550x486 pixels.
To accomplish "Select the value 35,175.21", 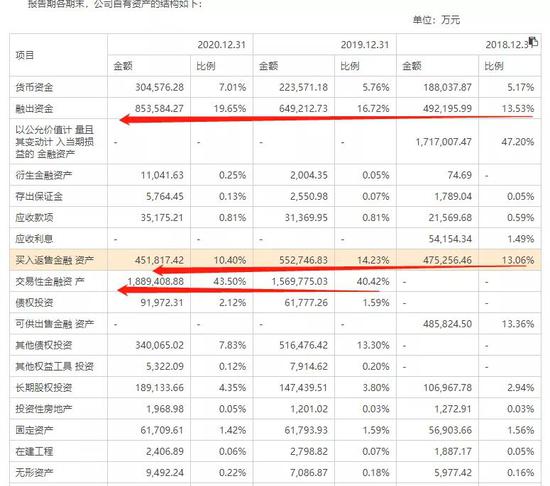I will [x=162, y=218].
